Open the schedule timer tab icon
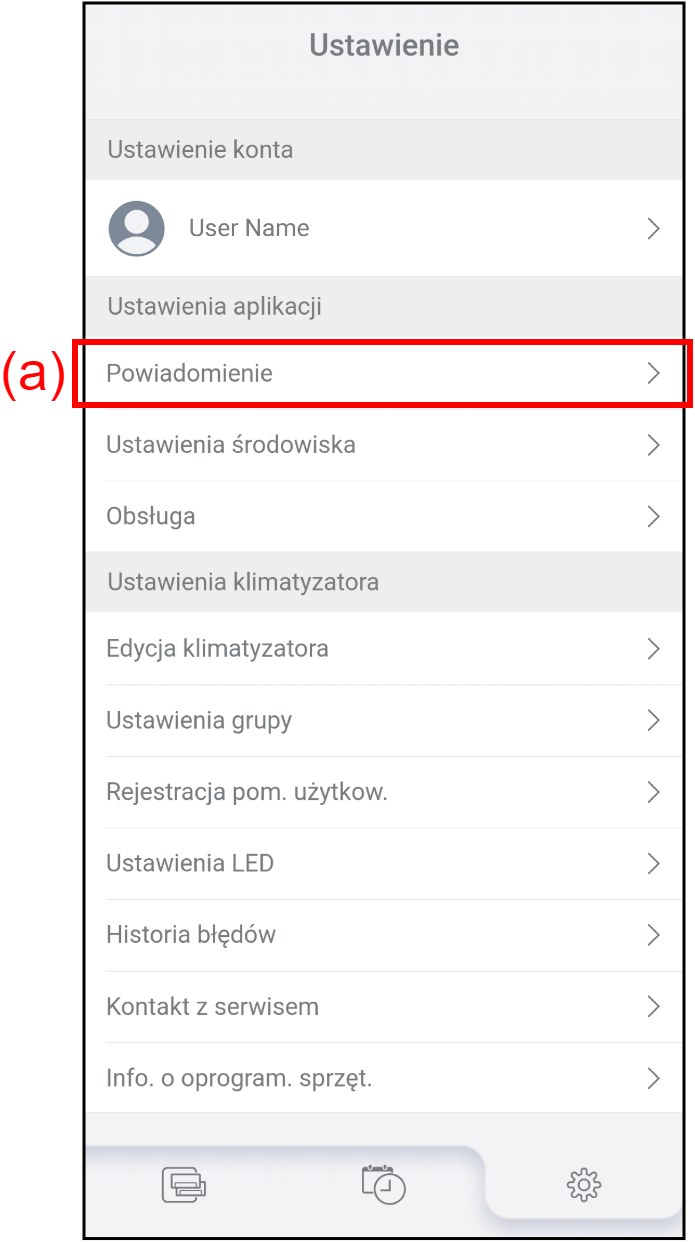Viewport: 695px width, 1243px height. (x=384, y=1185)
